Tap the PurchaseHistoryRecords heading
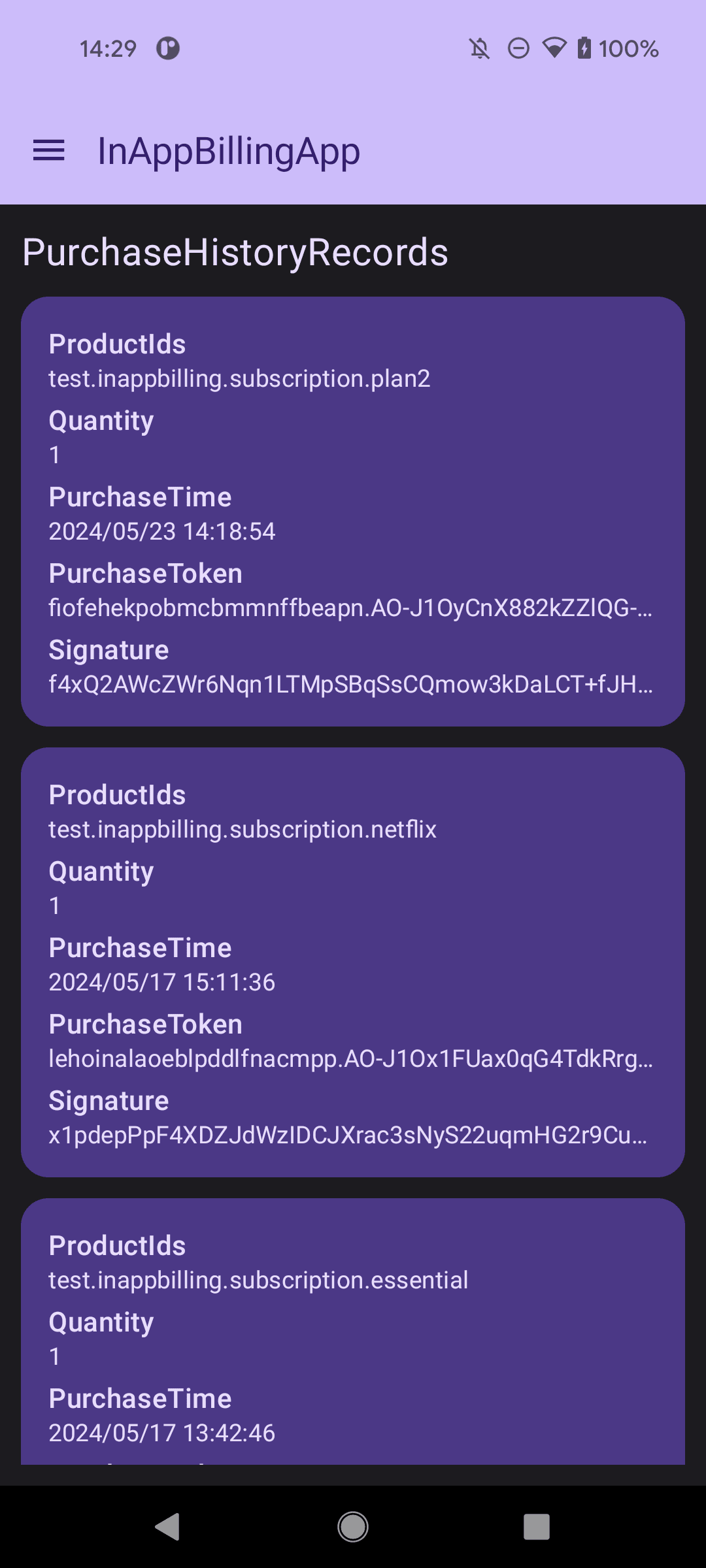The image size is (706, 1568). click(x=235, y=252)
